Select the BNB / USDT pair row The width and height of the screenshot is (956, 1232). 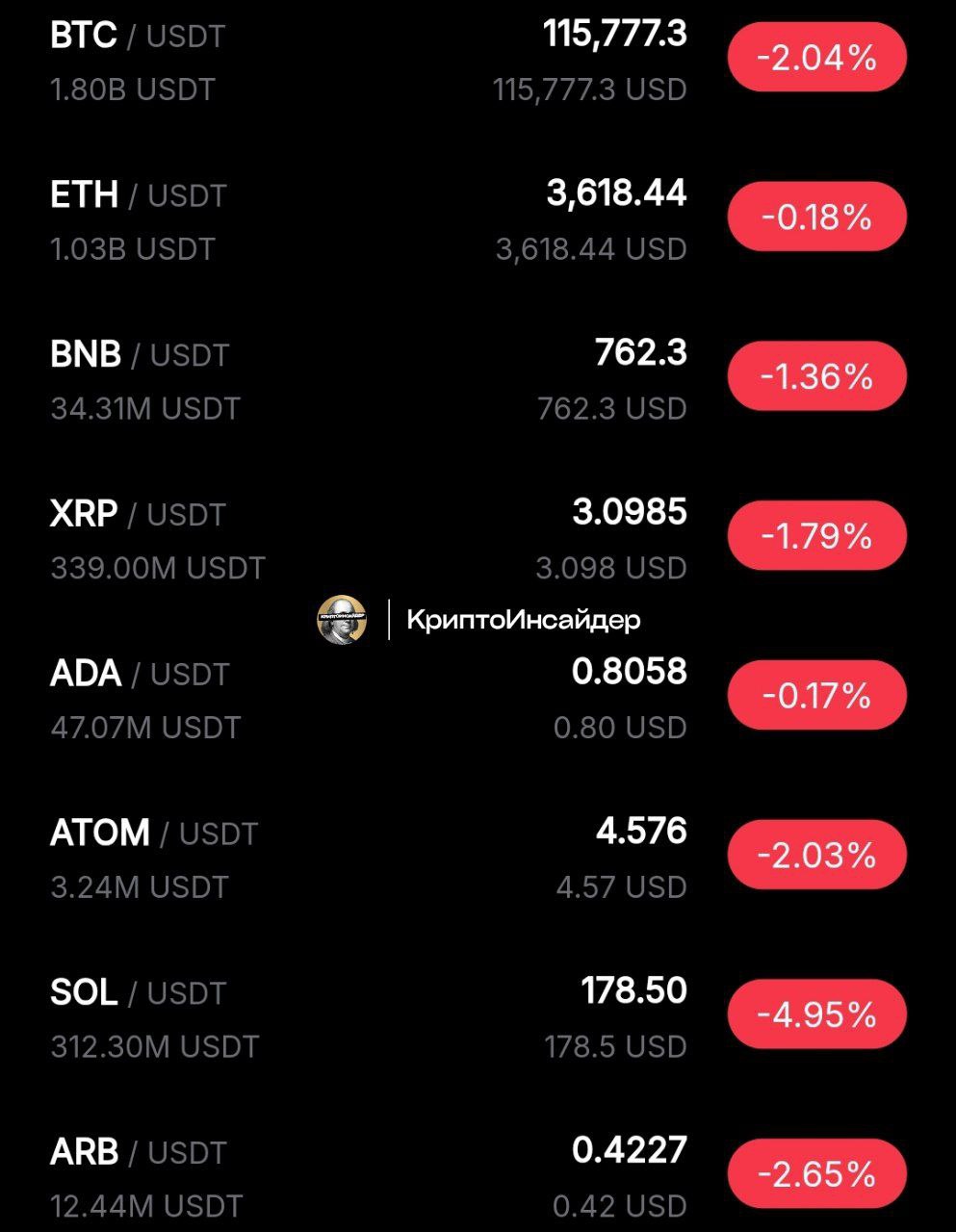(x=478, y=379)
